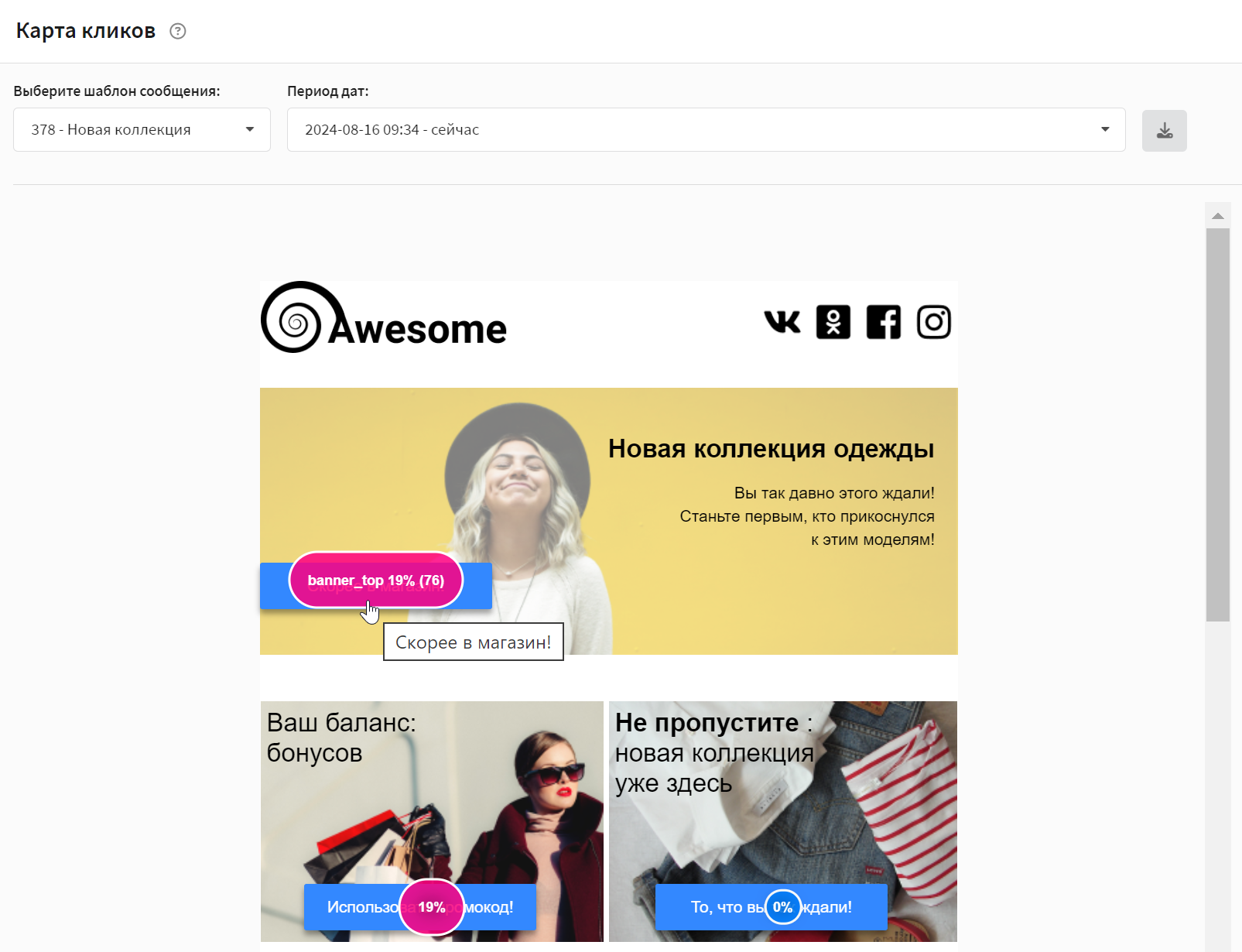Click the template dropdown caret arrow

pos(250,129)
